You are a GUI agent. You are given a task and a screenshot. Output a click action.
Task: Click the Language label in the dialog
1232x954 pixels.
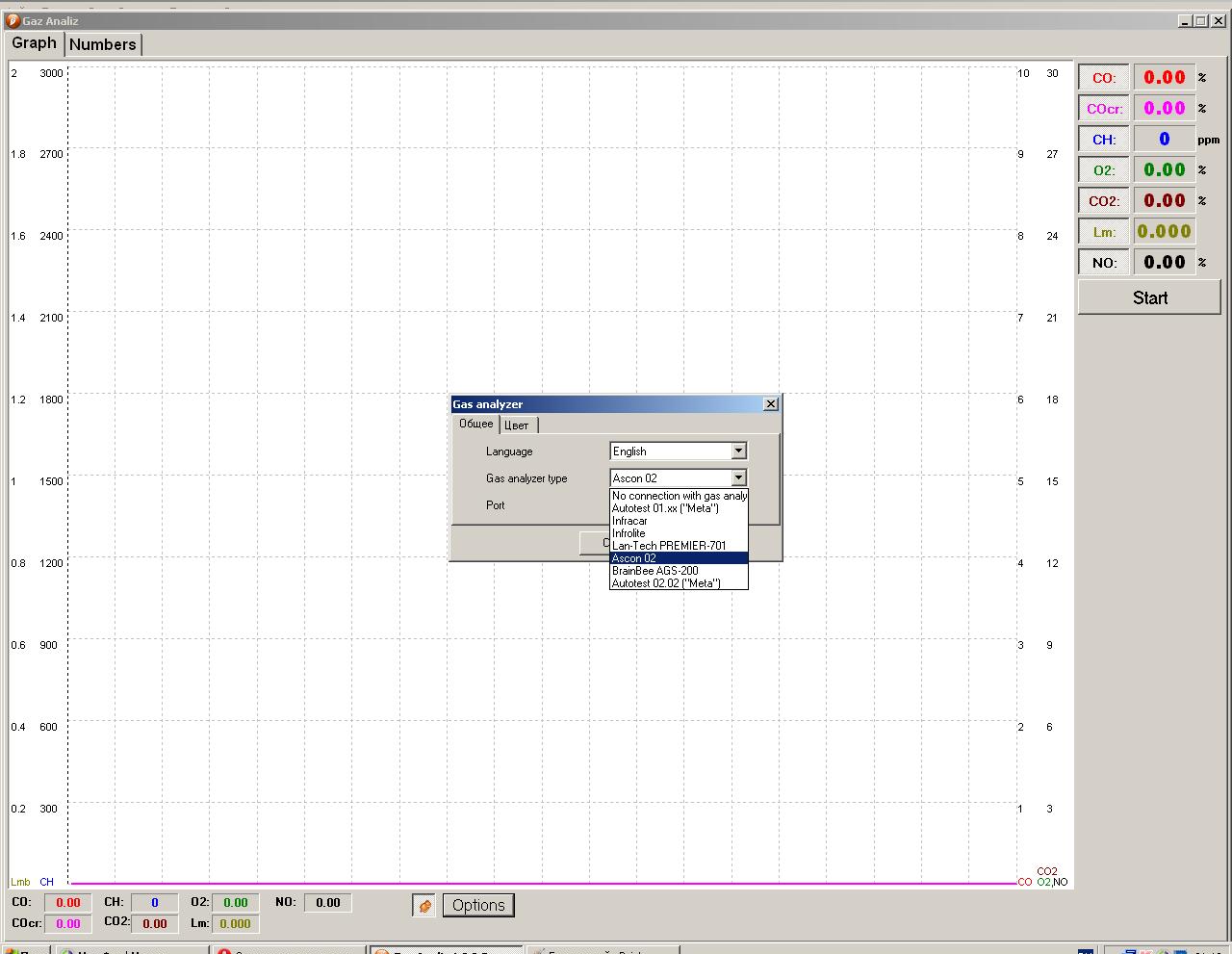(509, 451)
